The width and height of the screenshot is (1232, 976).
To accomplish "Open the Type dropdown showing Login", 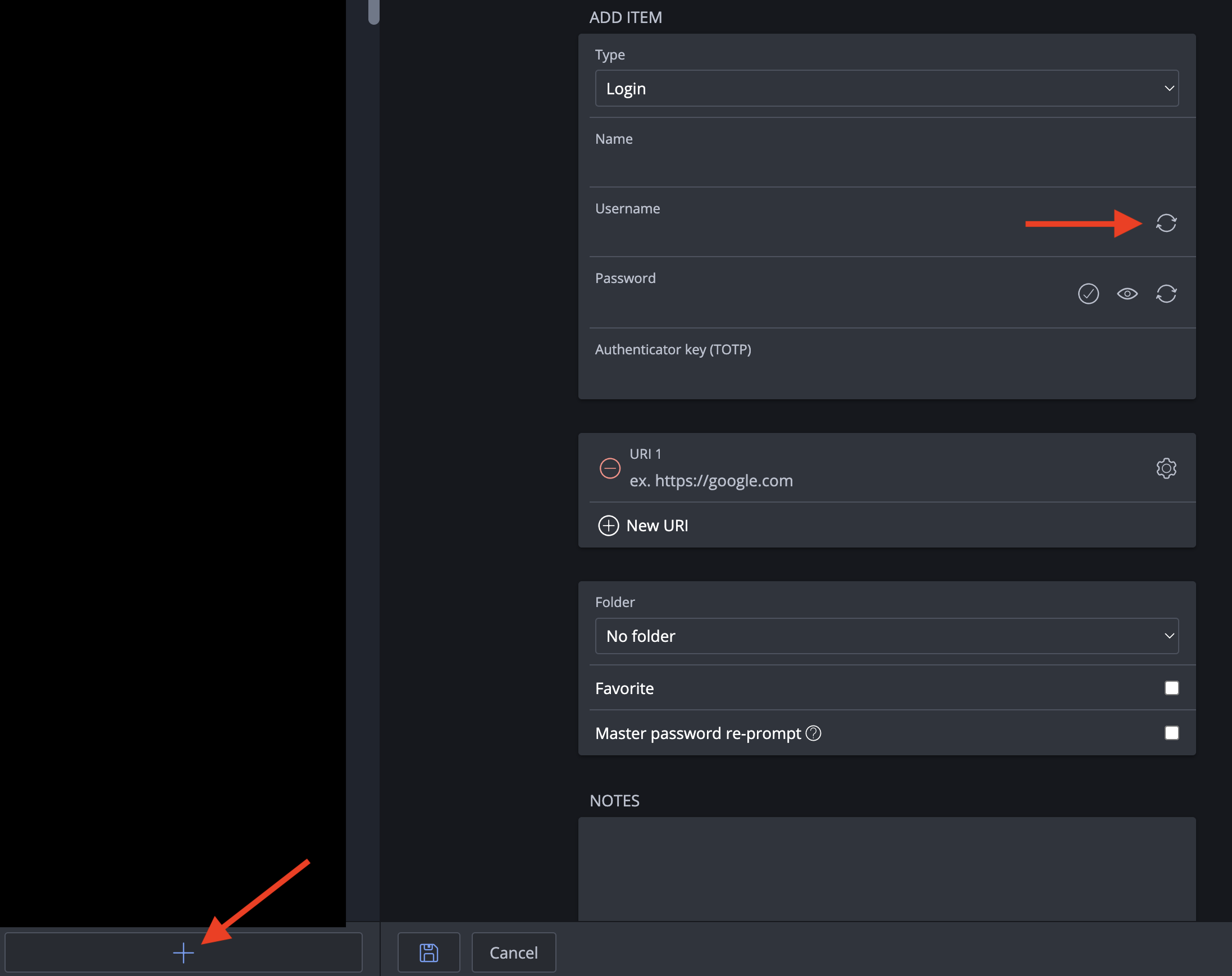I will click(886, 88).
